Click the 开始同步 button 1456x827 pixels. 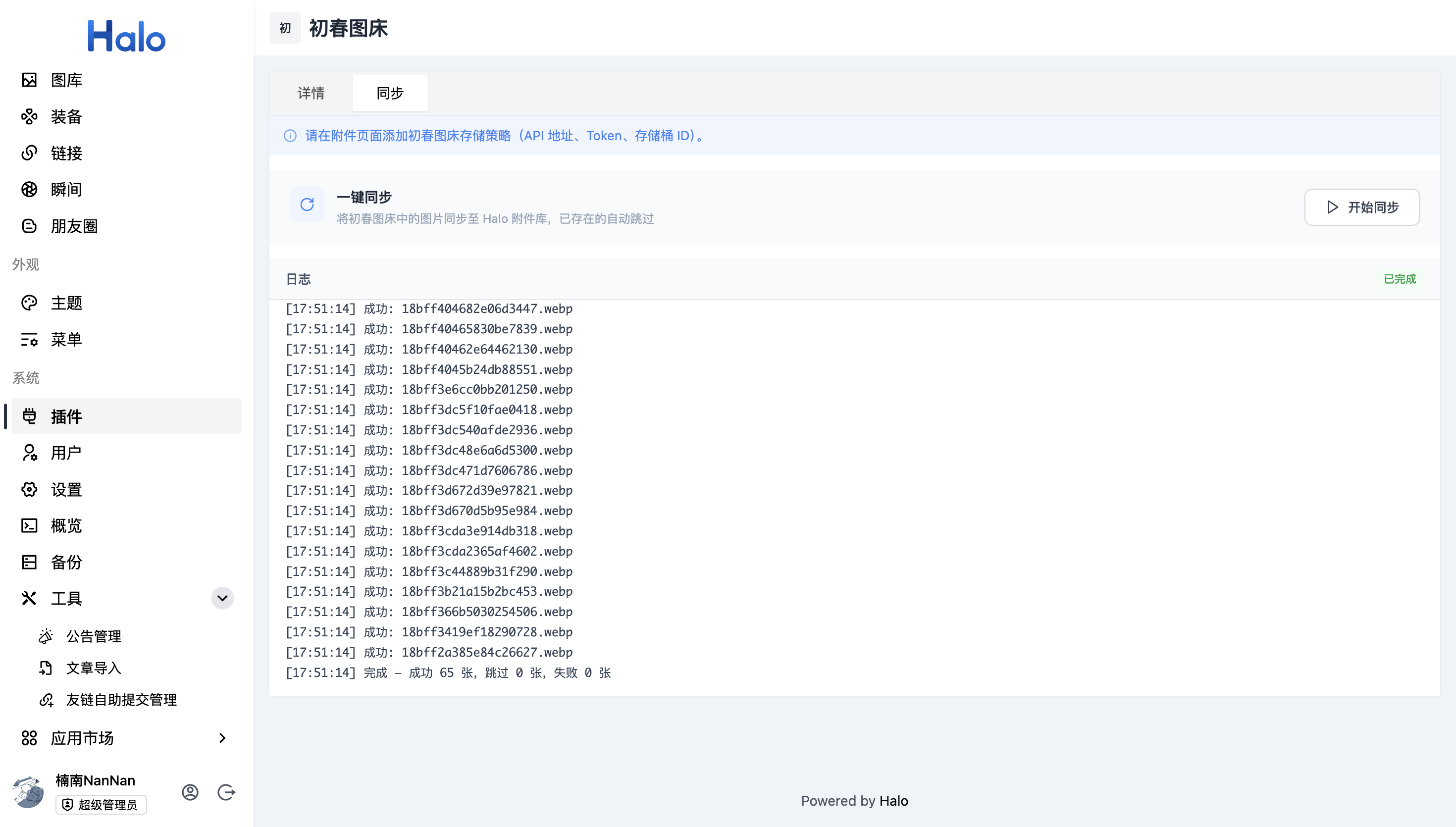(x=1362, y=207)
